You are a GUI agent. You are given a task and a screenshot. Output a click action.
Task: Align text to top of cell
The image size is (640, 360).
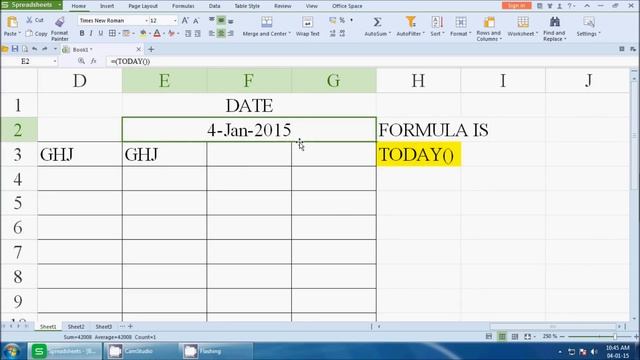[212, 20]
